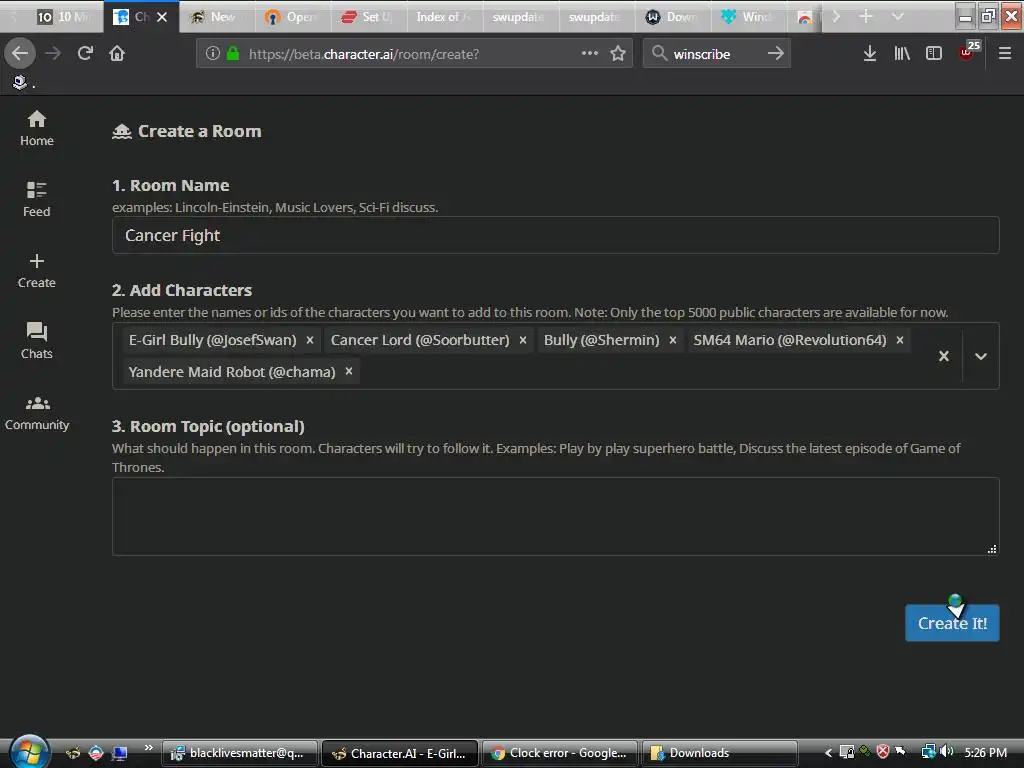Show site information icon

(213, 54)
